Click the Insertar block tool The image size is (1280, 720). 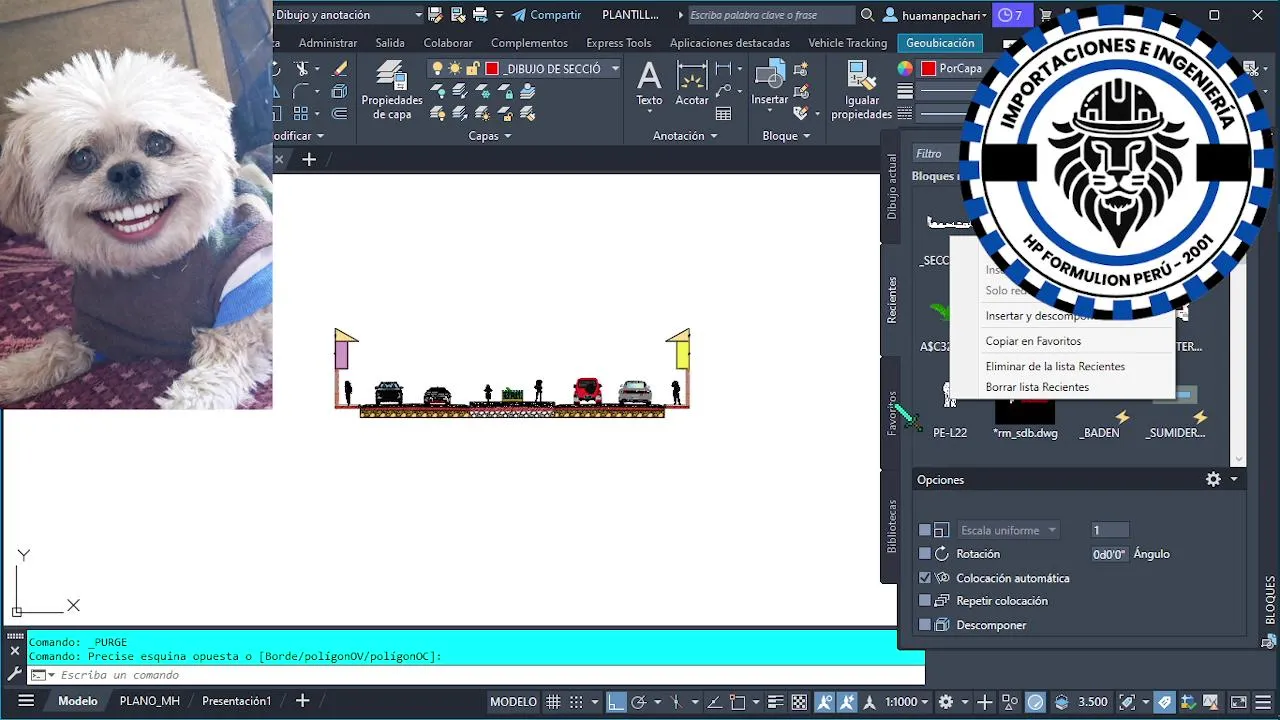coord(770,84)
